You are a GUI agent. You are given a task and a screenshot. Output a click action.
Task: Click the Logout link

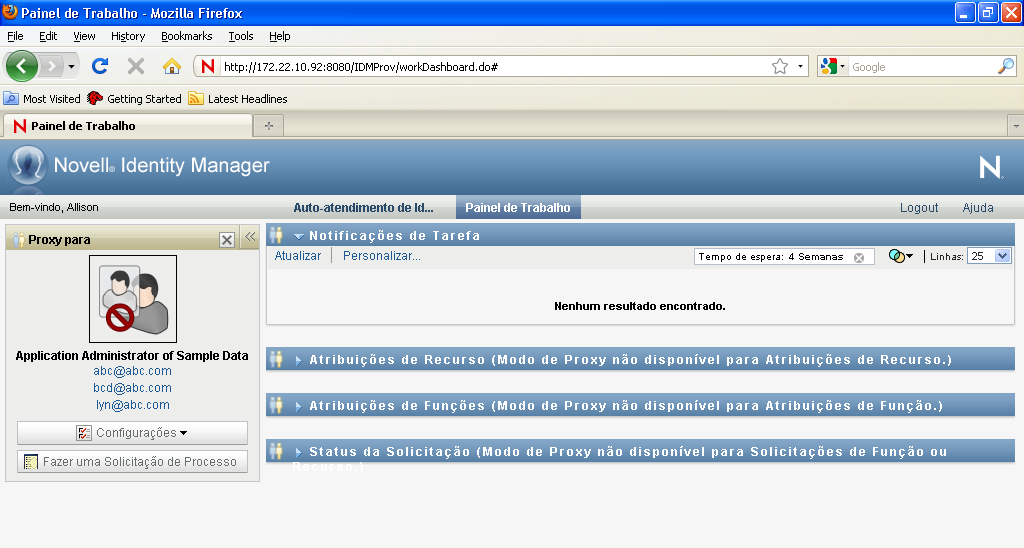[919, 208]
